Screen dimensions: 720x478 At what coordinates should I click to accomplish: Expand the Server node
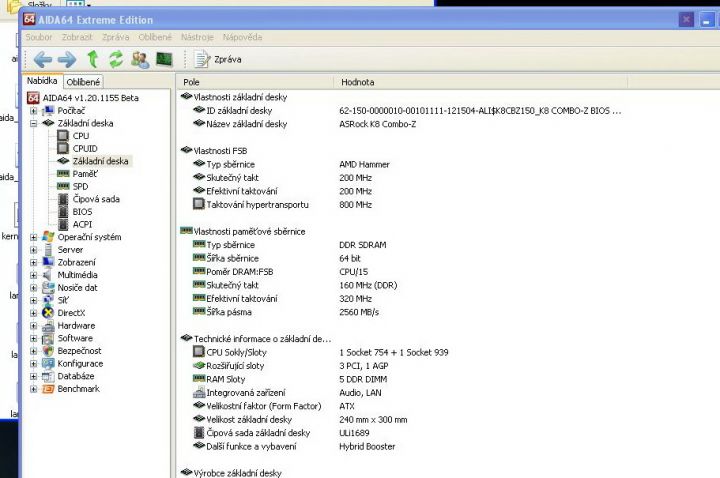point(34,250)
